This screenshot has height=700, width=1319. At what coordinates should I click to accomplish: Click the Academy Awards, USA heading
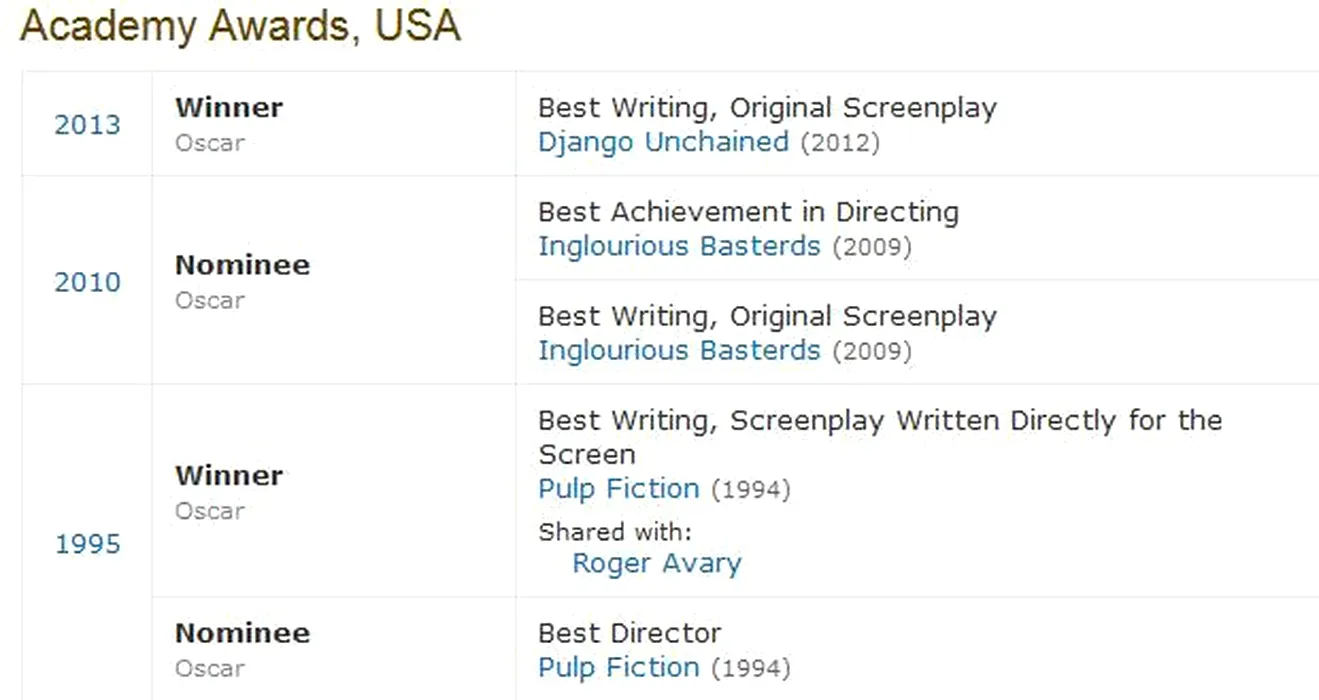[x=240, y=26]
